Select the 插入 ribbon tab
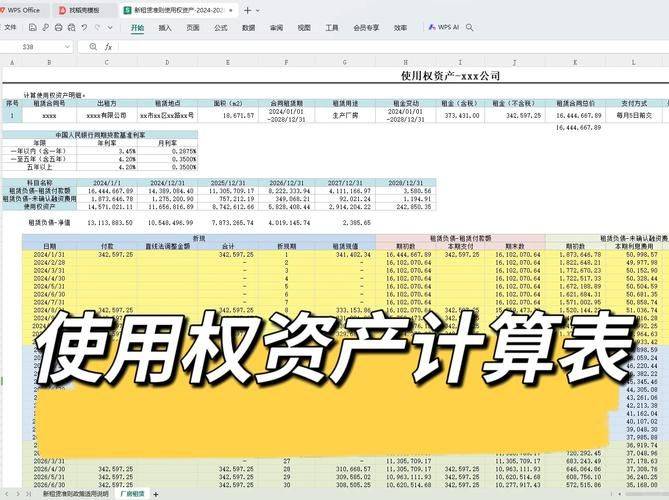Viewport: 669px width, 500px height. point(165,28)
